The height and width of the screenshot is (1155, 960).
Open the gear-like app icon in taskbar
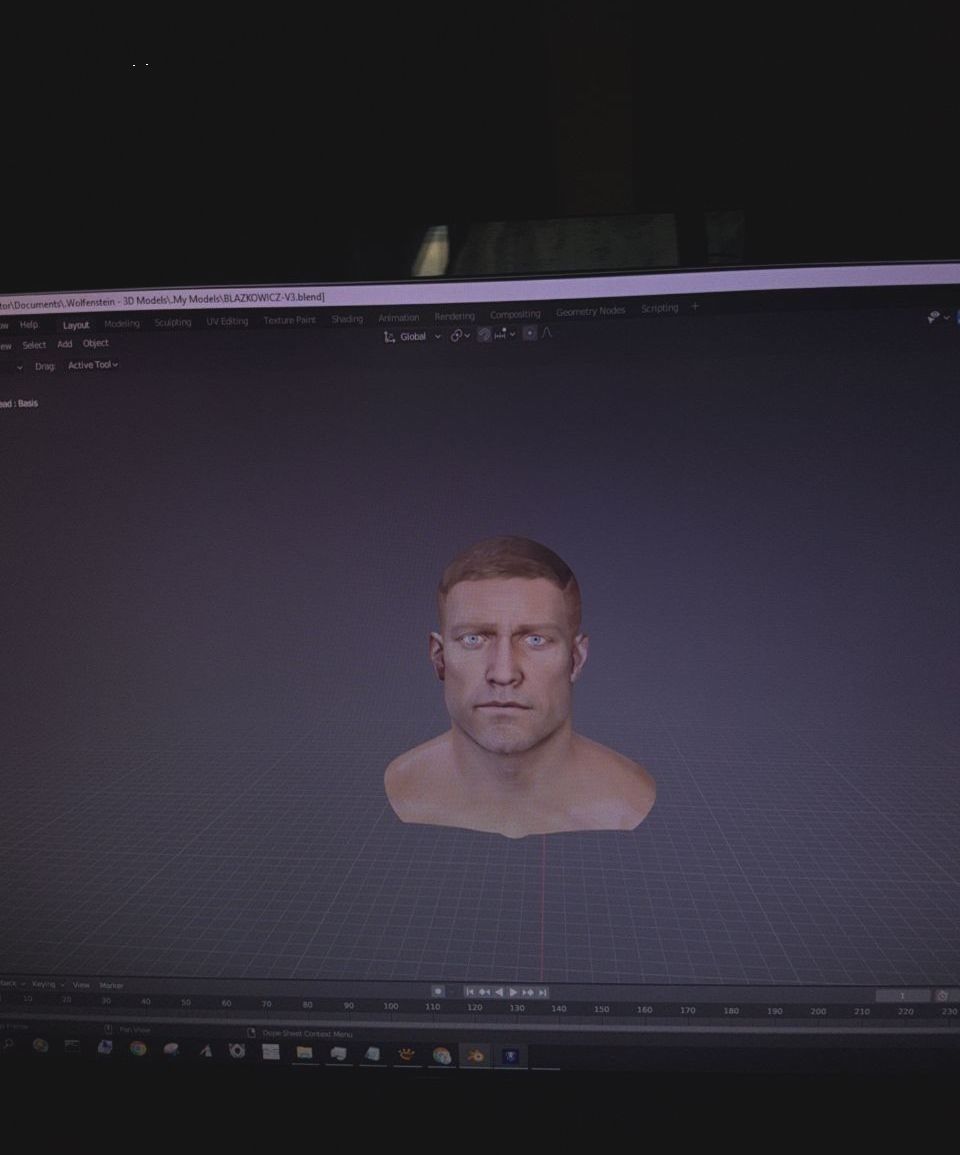pyautogui.click(x=237, y=1051)
